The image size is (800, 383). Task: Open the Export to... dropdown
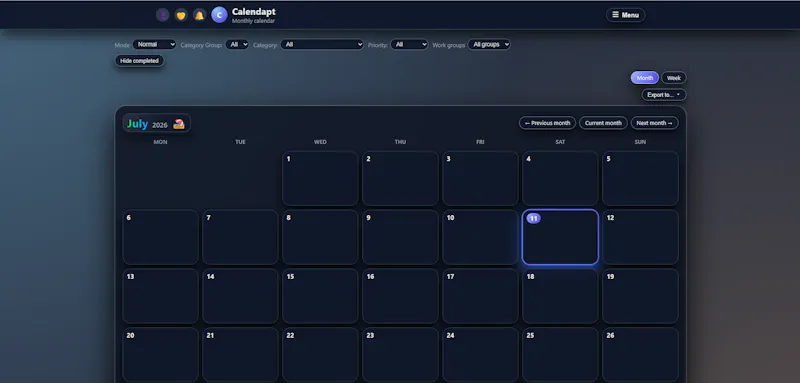tap(664, 95)
